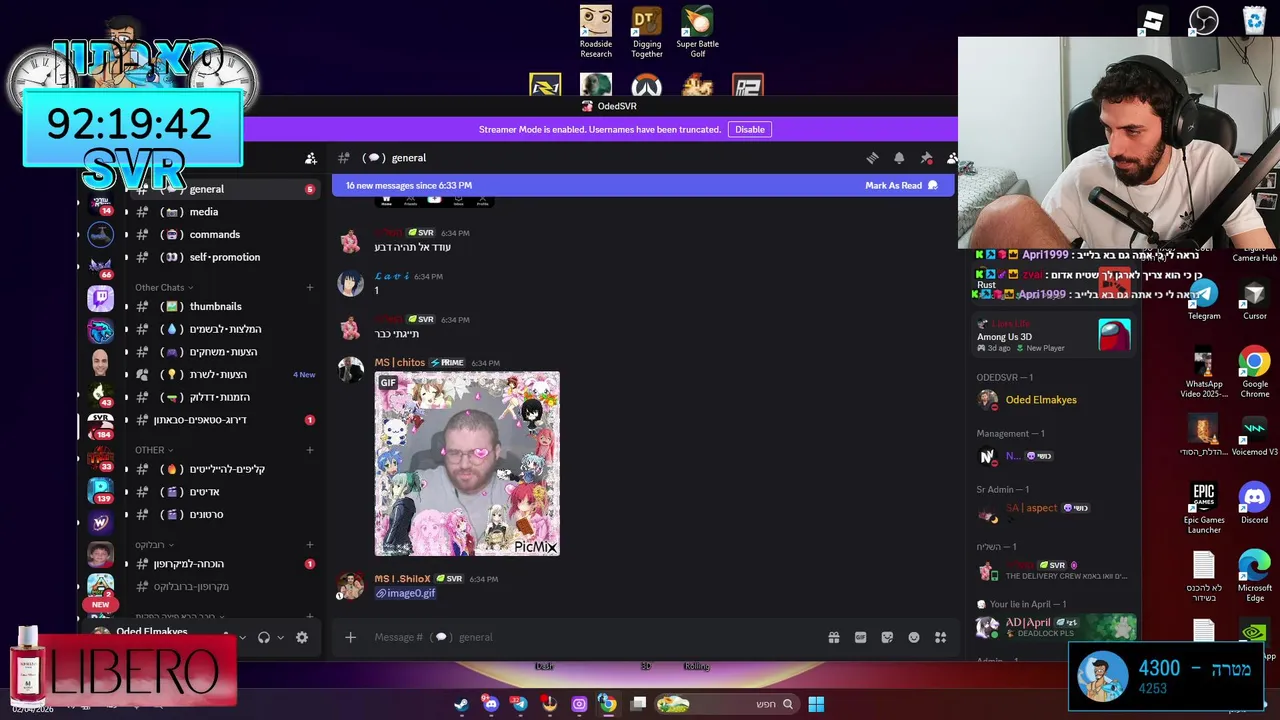Collapse the Other Chats category
This screenshot has height=720, width=1280.
[x=163, y=287]
